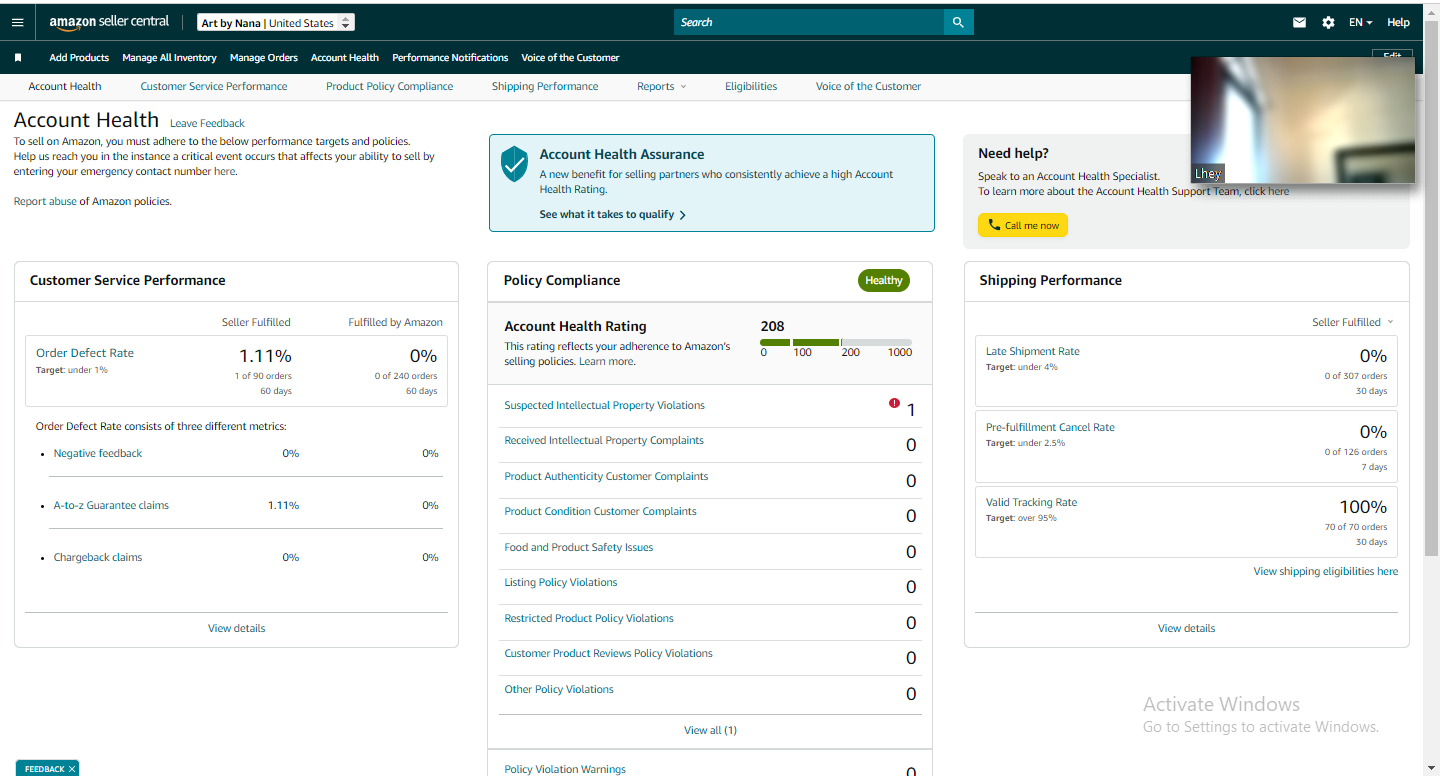1440x776 pixels.
Task: Open Chargeback claims link
Action: [x=98, y=558]
